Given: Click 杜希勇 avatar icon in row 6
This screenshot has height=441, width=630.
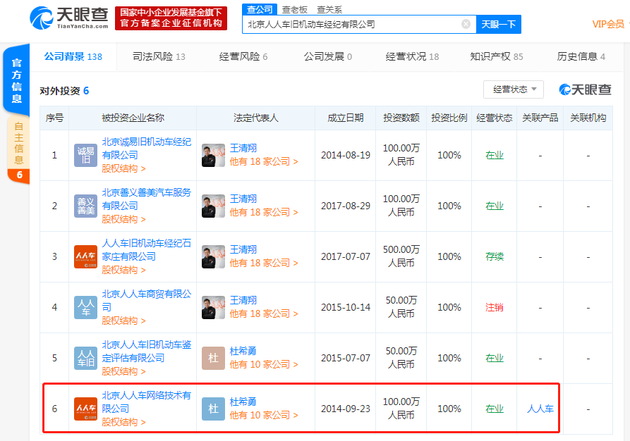Looking at the screenshot, I should tap(212, 408).
